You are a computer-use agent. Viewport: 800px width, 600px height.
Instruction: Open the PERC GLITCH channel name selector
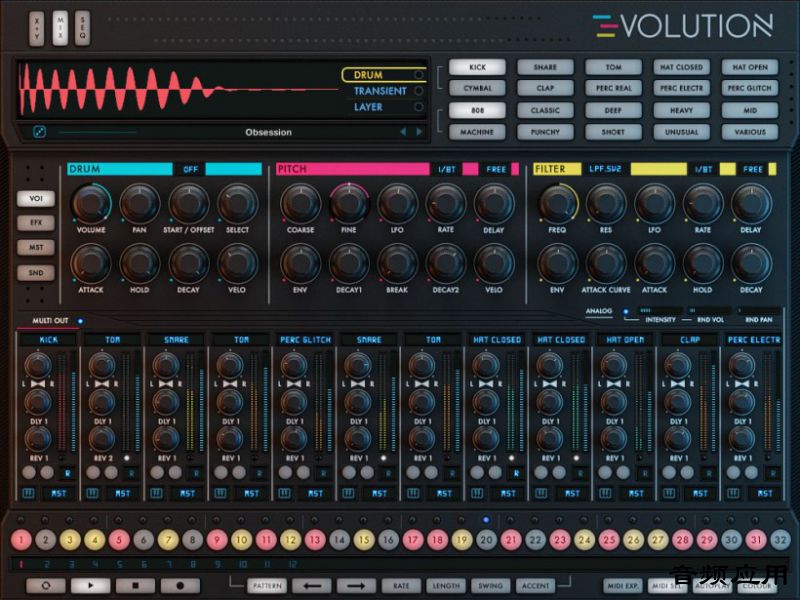(305, 340)
